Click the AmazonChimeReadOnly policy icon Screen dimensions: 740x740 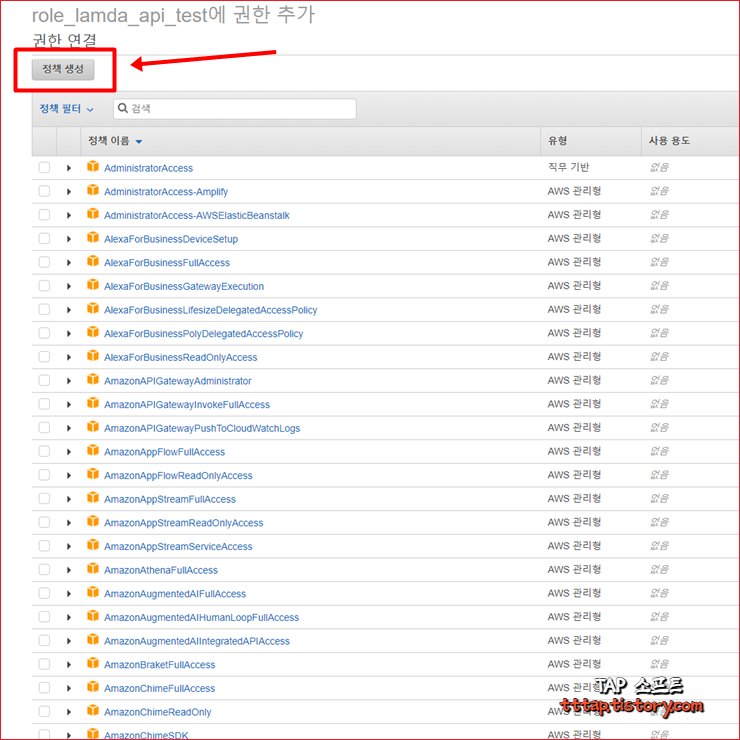click(x=93, y=710)
